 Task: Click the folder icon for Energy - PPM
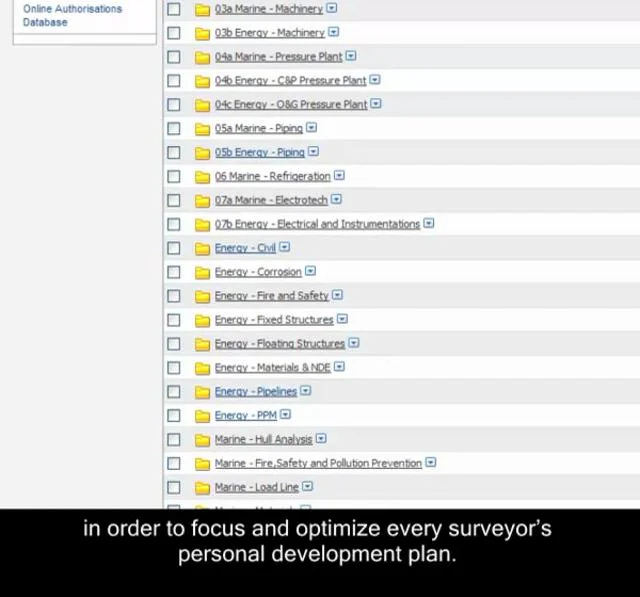[202, 416]
